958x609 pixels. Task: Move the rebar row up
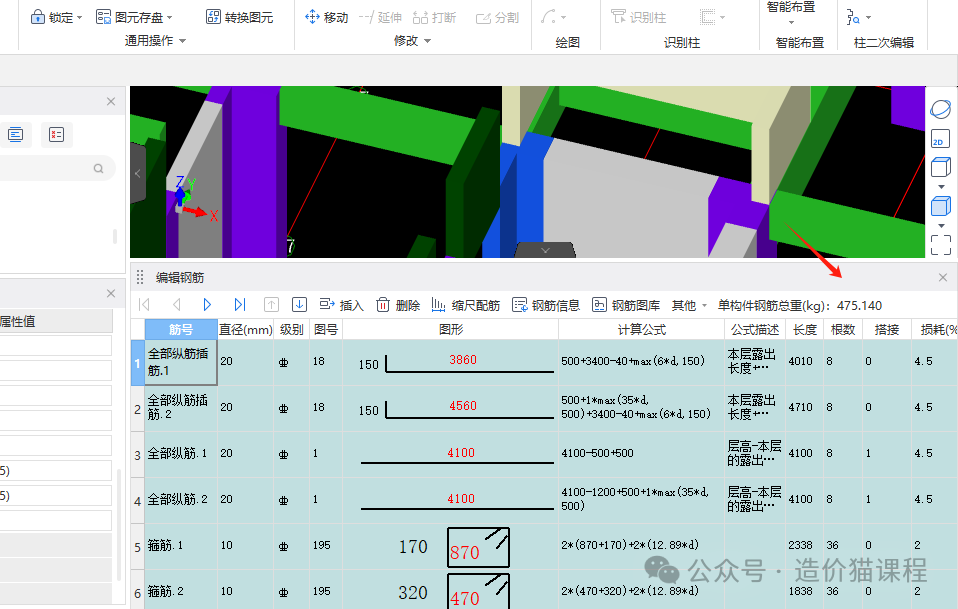(x=271, y=304)
